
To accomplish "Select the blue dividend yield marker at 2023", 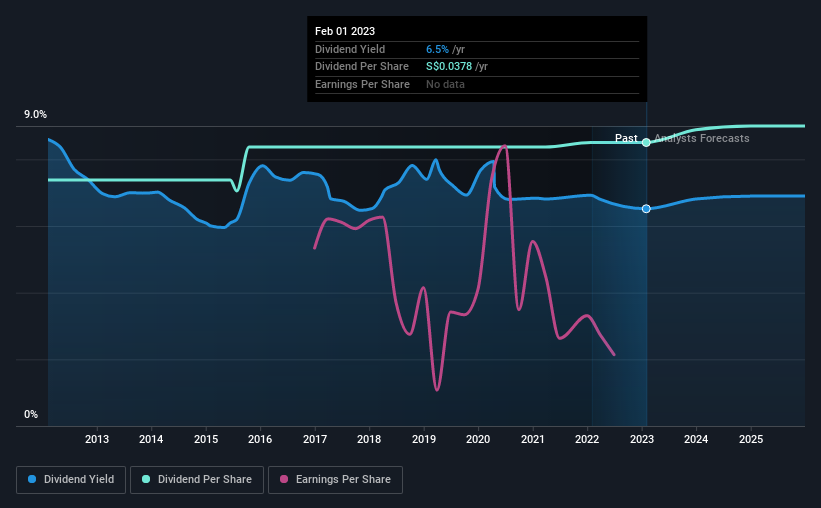I will pyautogui.click(x=646, y=208).
